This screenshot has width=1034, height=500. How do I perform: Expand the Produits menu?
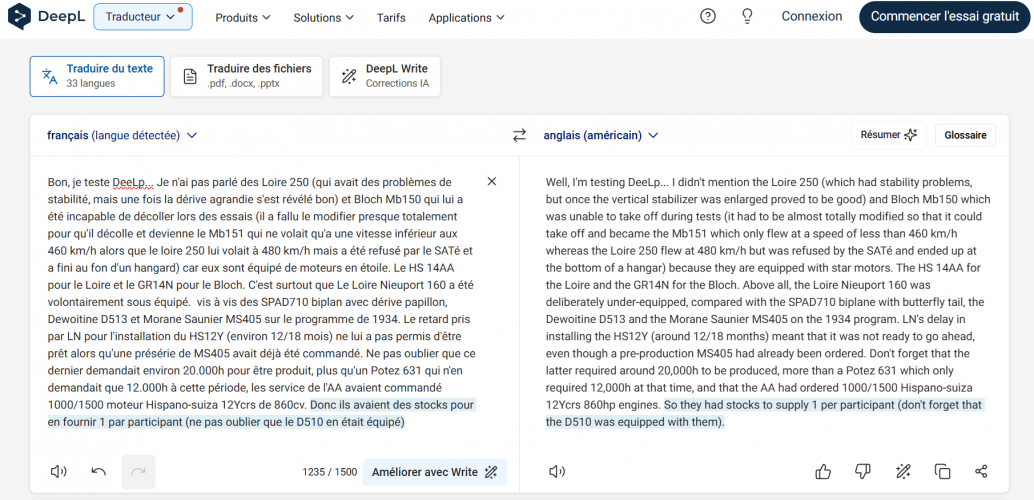tap(243, 18)
